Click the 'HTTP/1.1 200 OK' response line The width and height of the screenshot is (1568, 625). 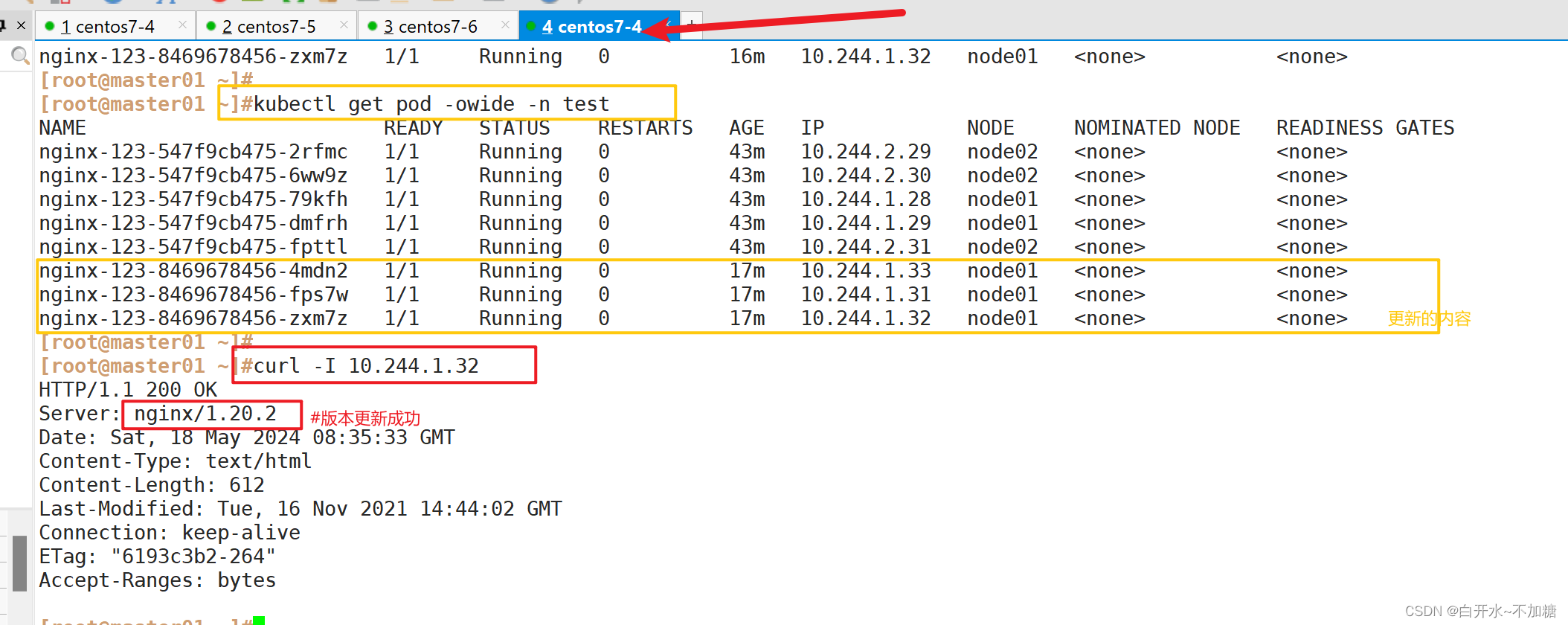click(128, 390)
